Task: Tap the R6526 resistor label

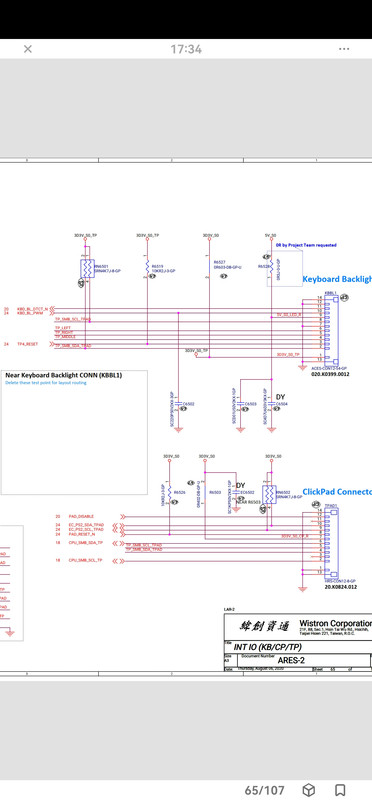Action: pos(179,493)
